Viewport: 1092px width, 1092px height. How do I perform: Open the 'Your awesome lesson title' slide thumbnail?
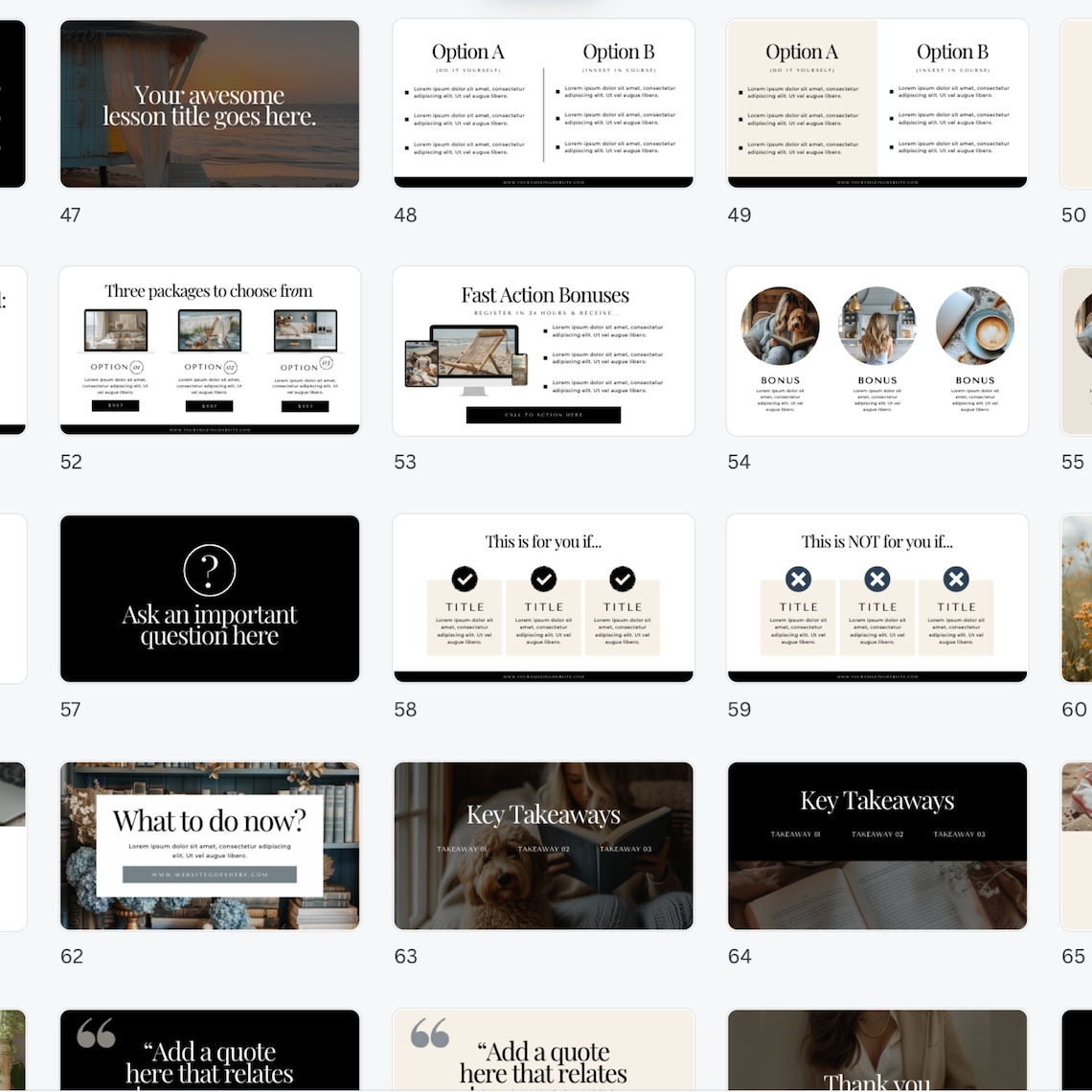(209, 103)
